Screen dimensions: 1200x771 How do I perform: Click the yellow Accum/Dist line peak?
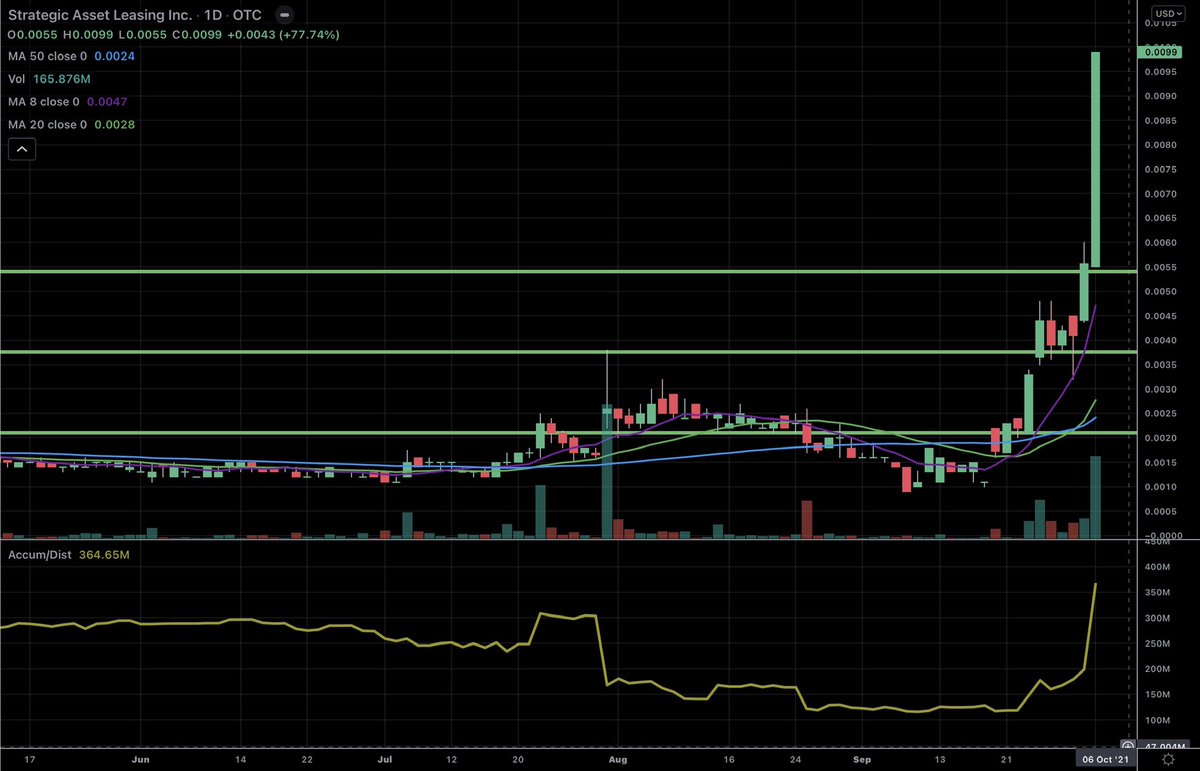tap(1096, 583)
